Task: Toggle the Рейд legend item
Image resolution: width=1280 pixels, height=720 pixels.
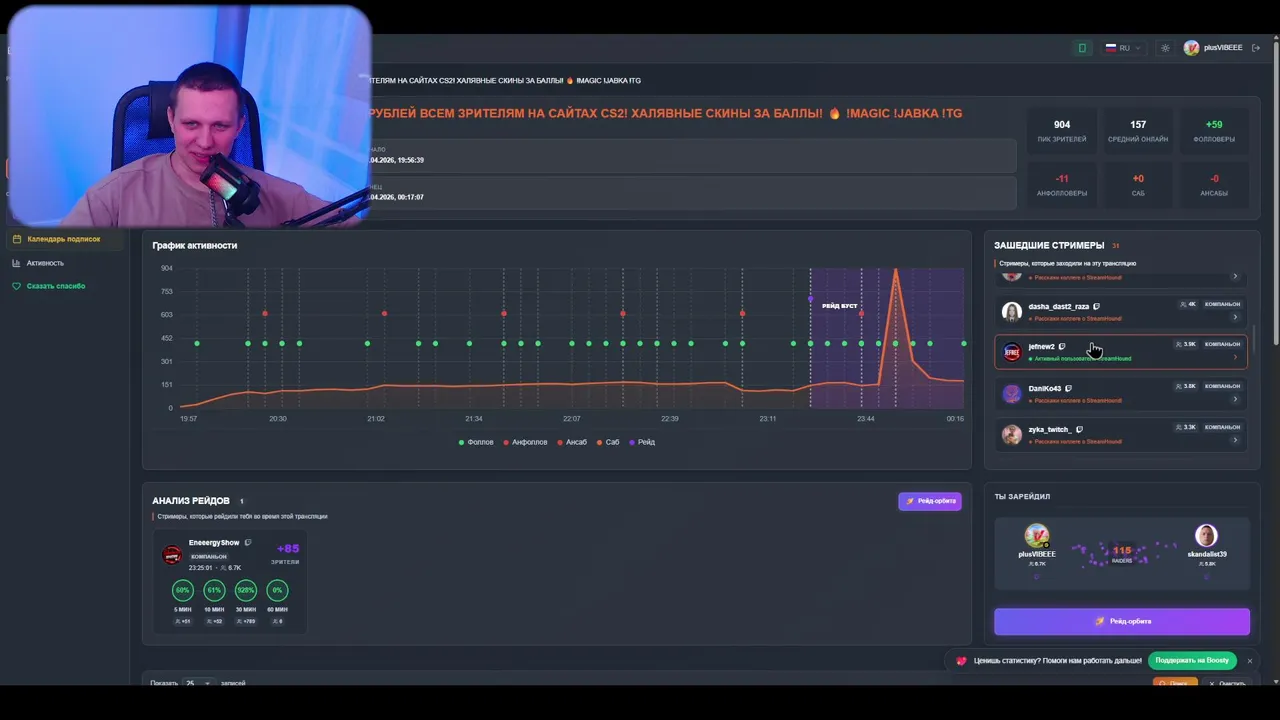Action: 642,442
